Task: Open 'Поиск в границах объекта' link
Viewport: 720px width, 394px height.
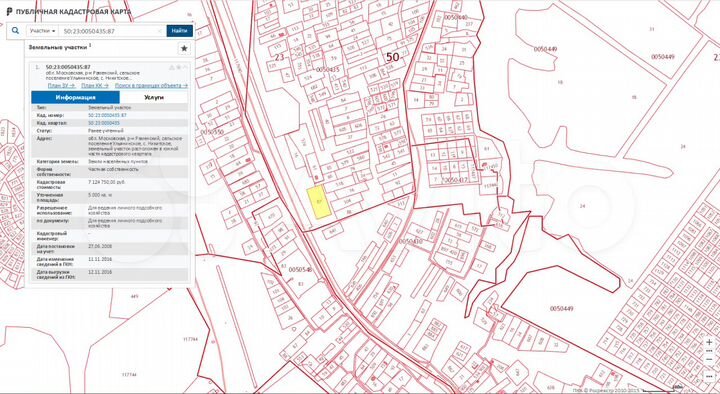Action: 151,85
